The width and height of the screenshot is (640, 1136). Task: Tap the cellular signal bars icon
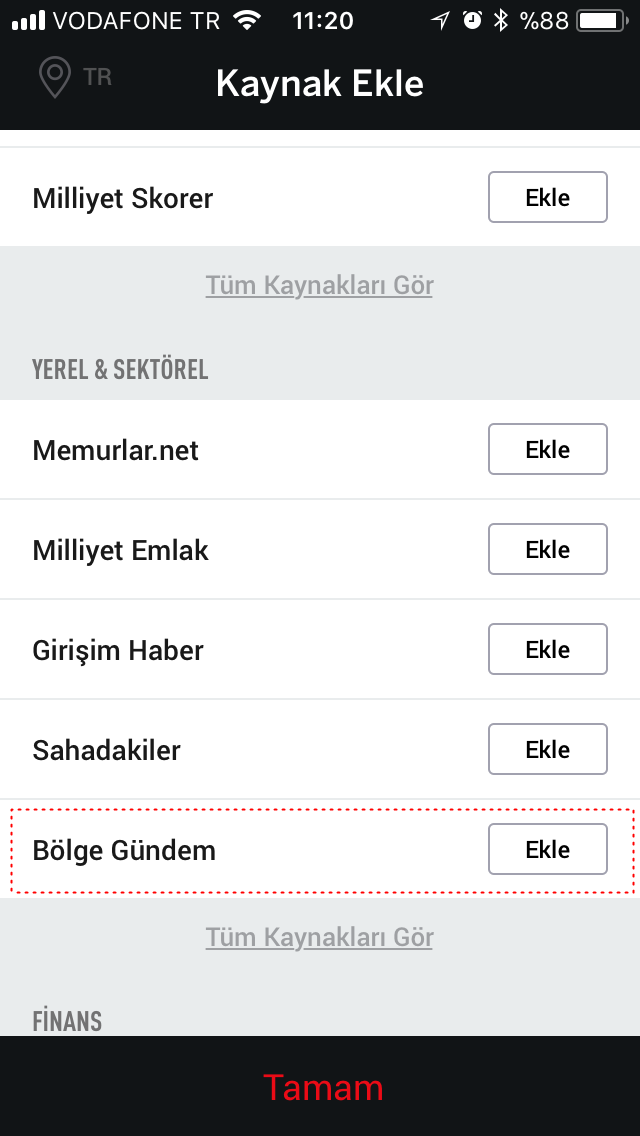(28, 20)
